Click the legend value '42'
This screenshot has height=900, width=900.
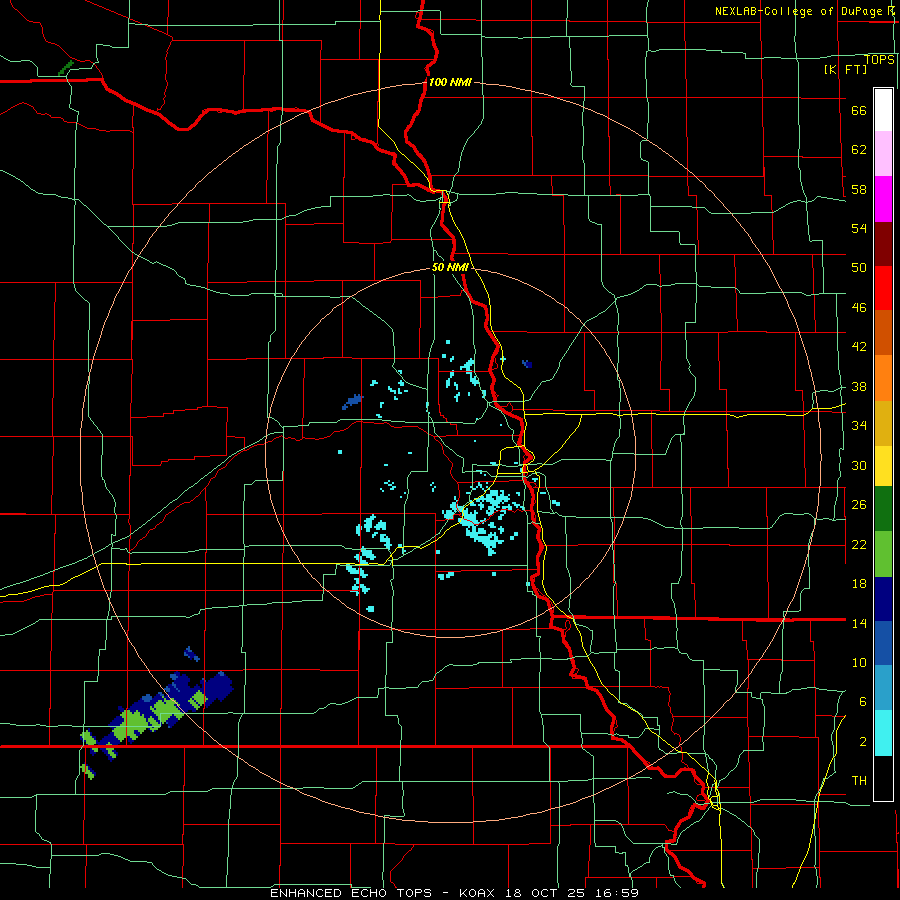tap(859, 347)
